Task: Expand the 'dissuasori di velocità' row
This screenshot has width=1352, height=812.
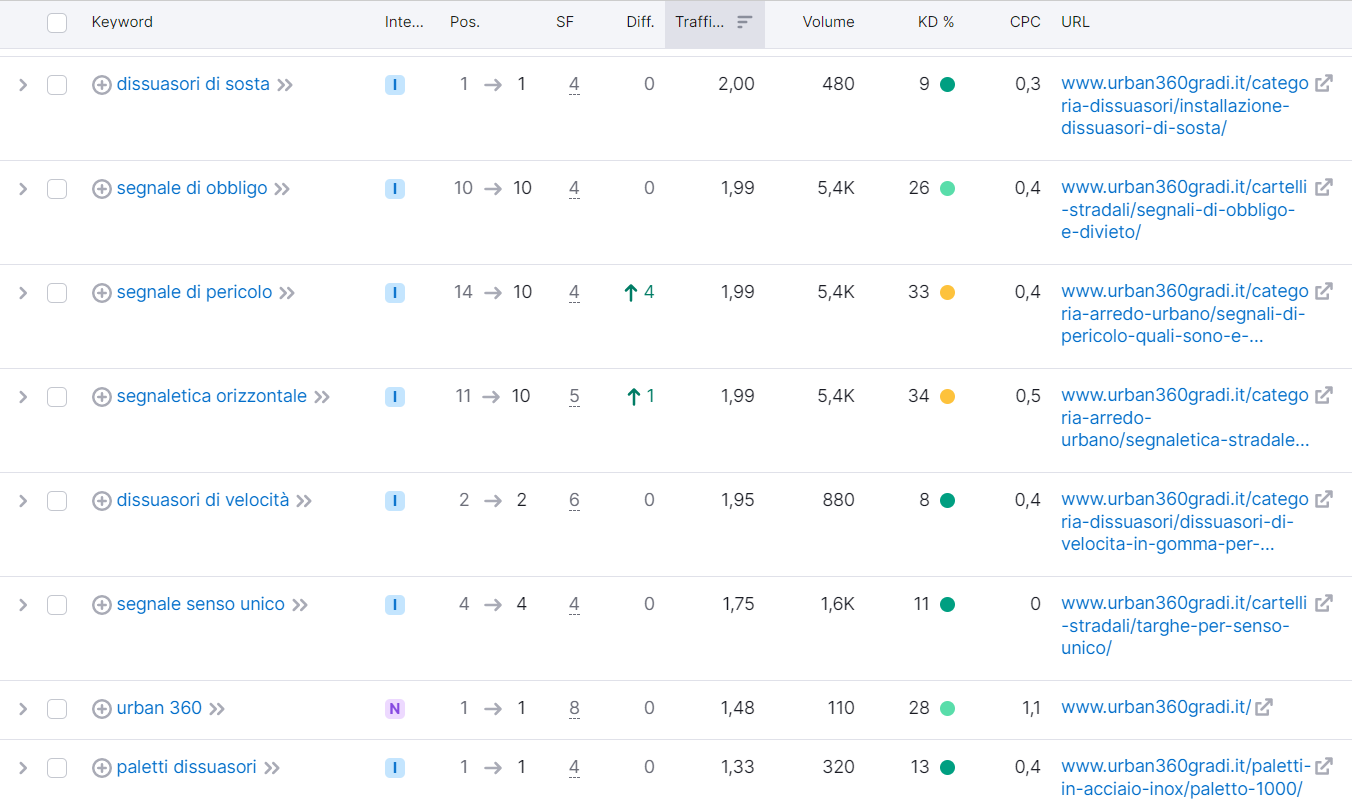Action: click(23, 501)
